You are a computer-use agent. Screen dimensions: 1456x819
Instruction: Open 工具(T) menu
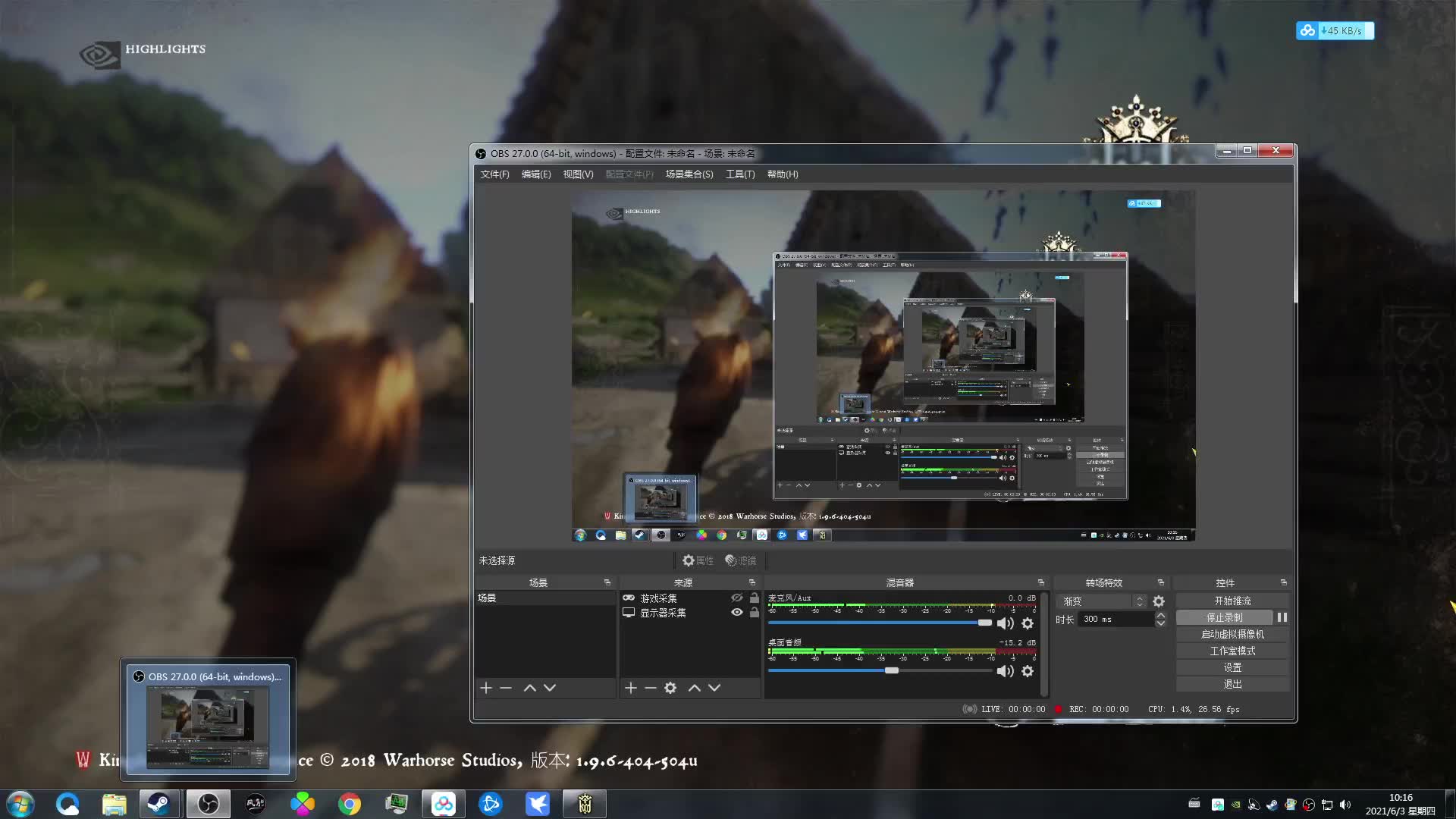pos(740,174)
